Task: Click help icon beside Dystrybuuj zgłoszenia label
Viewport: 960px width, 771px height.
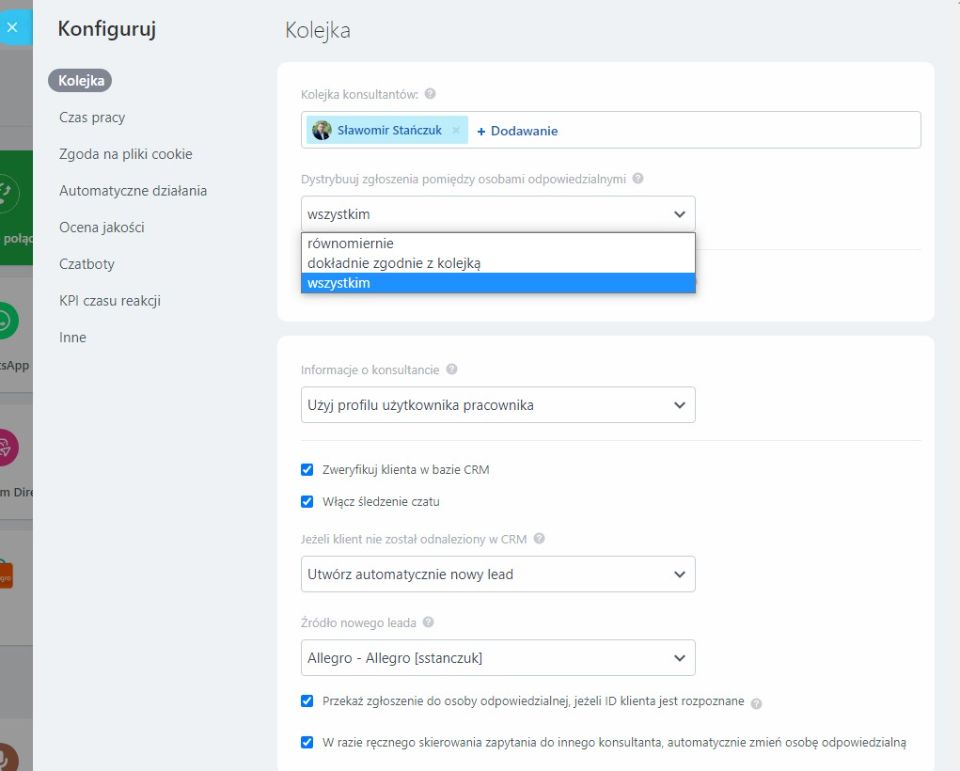Action: click(638, 179)
